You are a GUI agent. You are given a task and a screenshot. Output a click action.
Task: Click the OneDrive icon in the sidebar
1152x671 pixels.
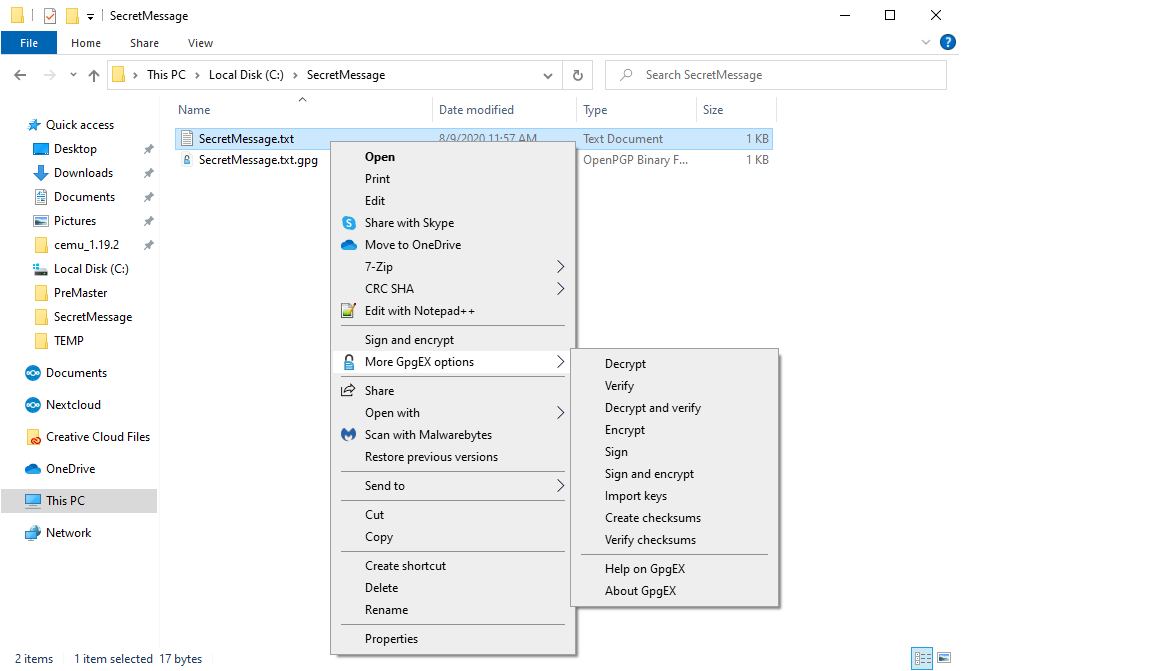pos(31,468)
